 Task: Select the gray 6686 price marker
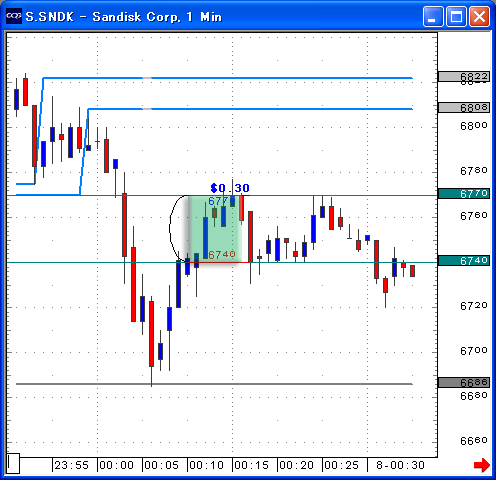[464, 382]
